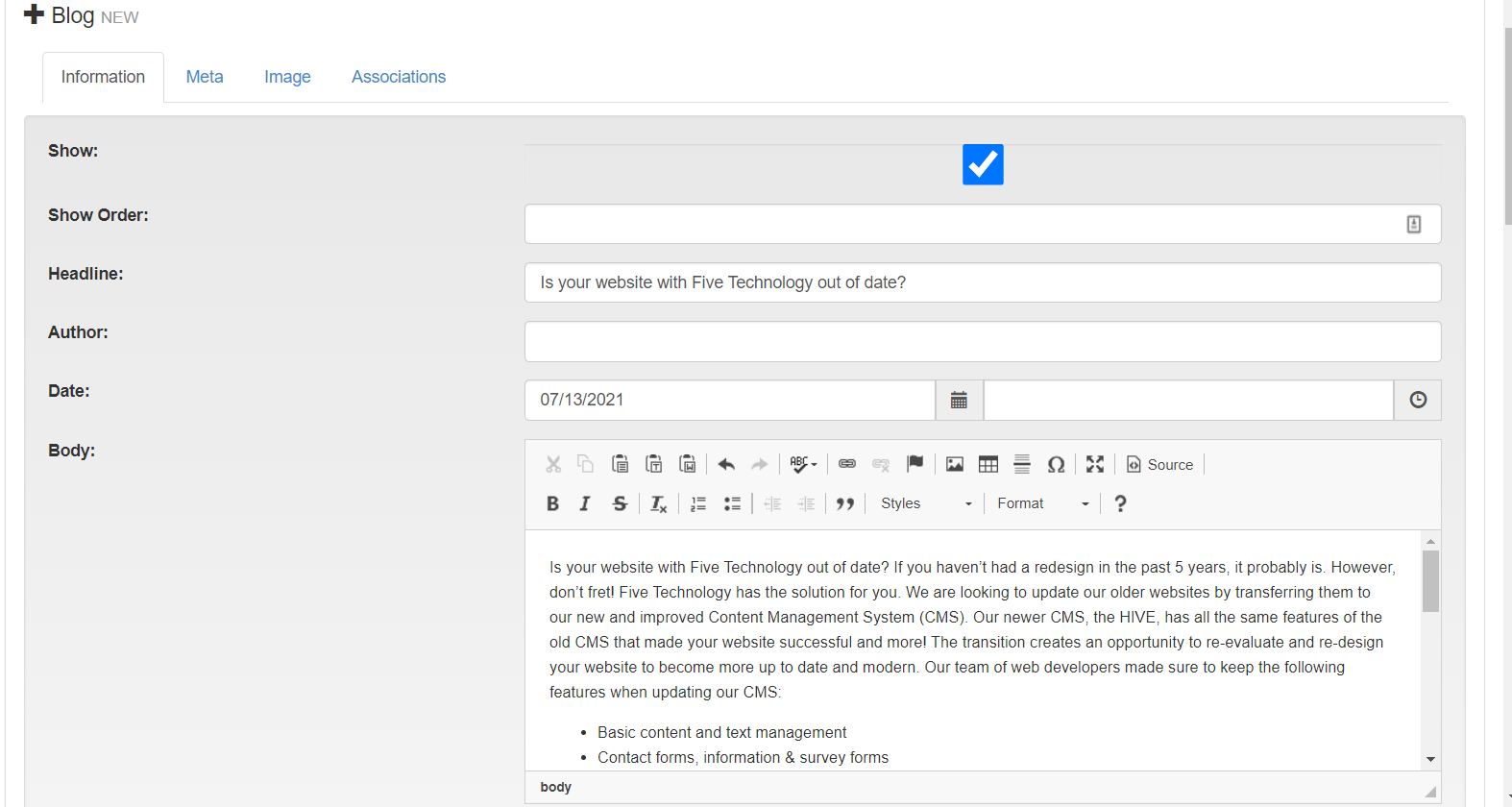Insert a table with the Table icon
The height and width of the screenshot is (807, 1512).
tap(988, 465)
